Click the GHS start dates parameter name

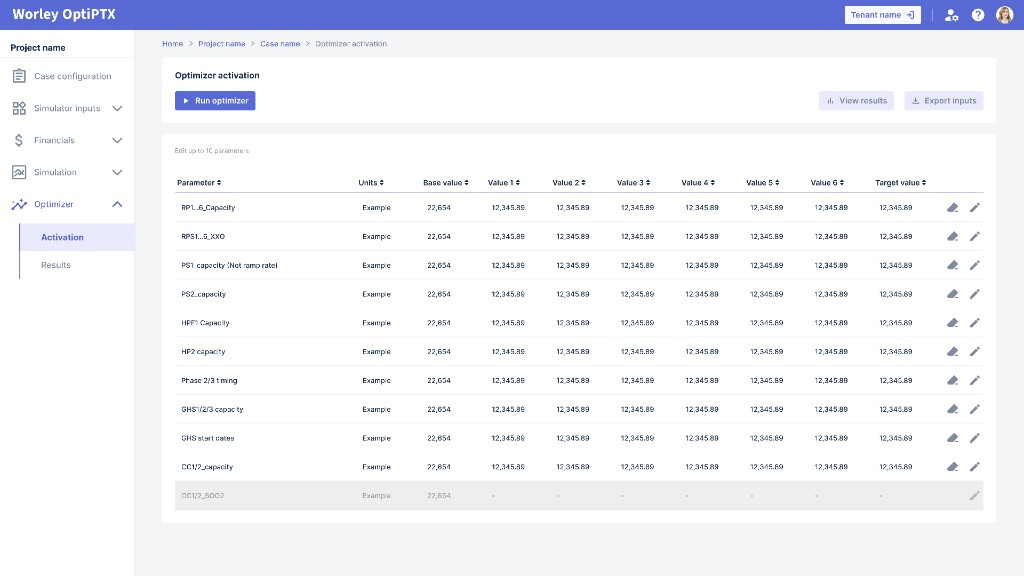(x=208, y=438)
